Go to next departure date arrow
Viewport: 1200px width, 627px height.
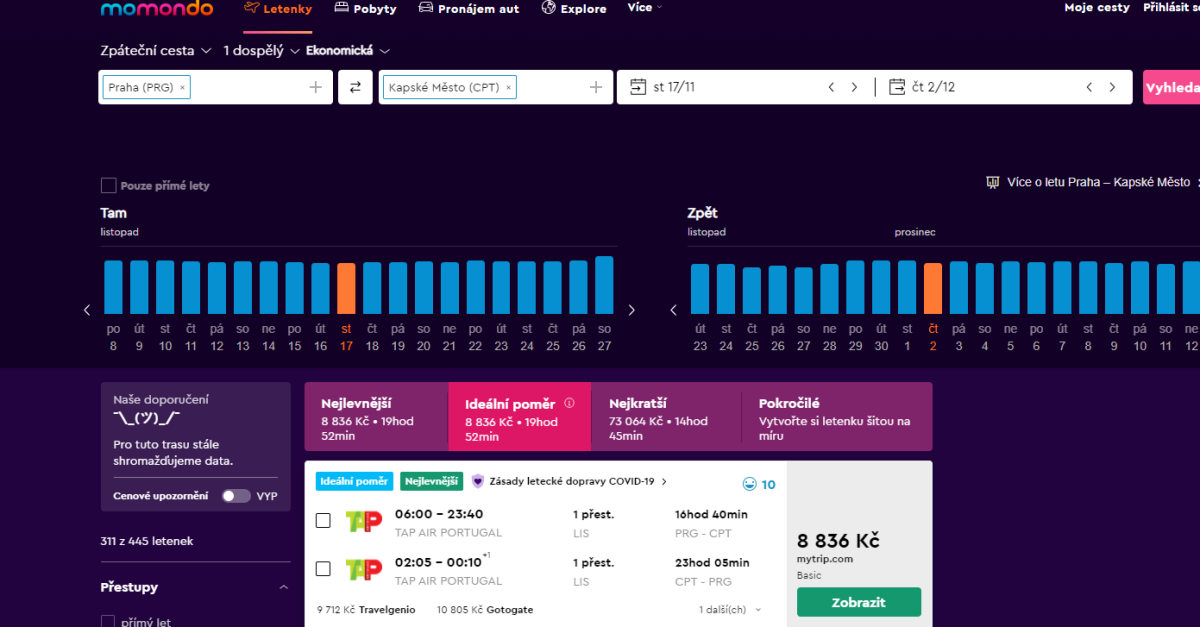[854, 87]
